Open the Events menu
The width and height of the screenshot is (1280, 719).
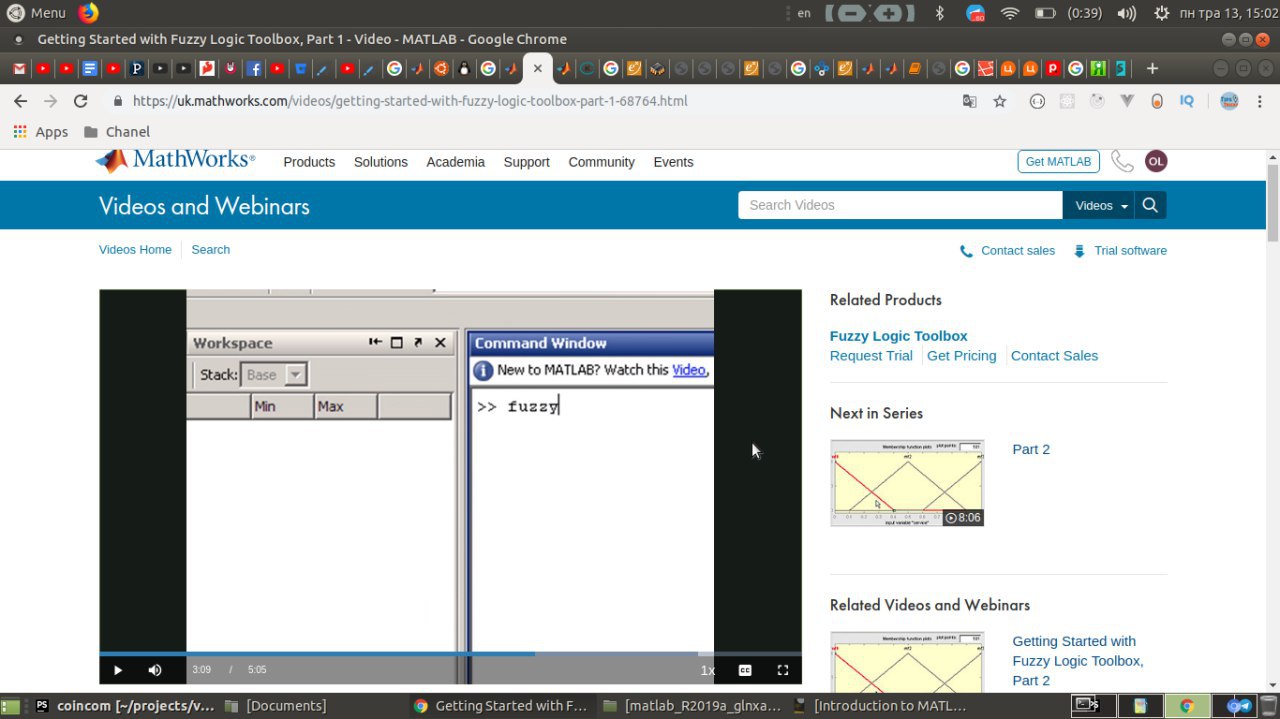click(x=673, y=162)
